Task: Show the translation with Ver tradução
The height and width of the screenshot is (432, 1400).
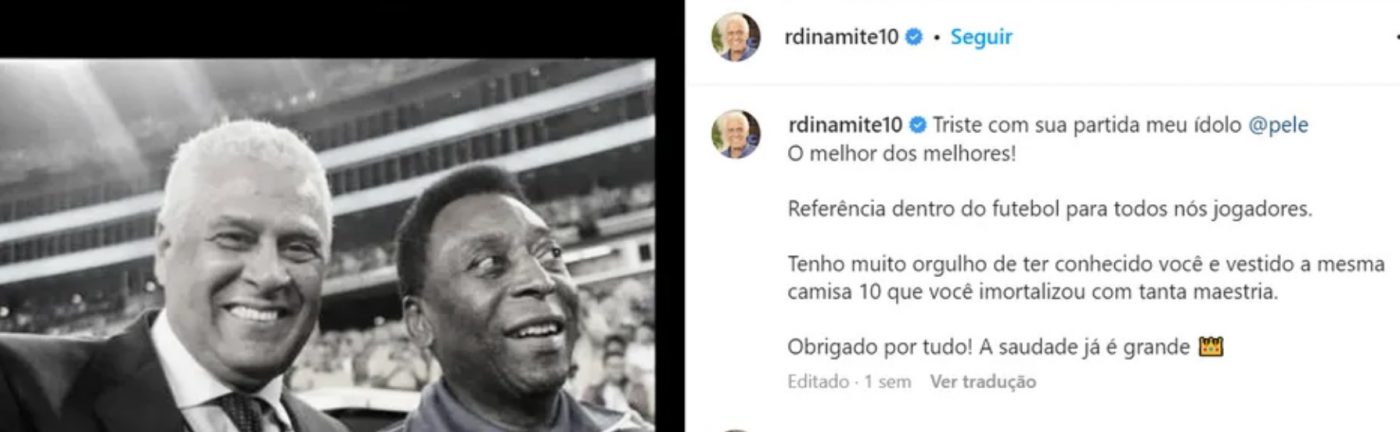Action: click(x=983, y=382)
